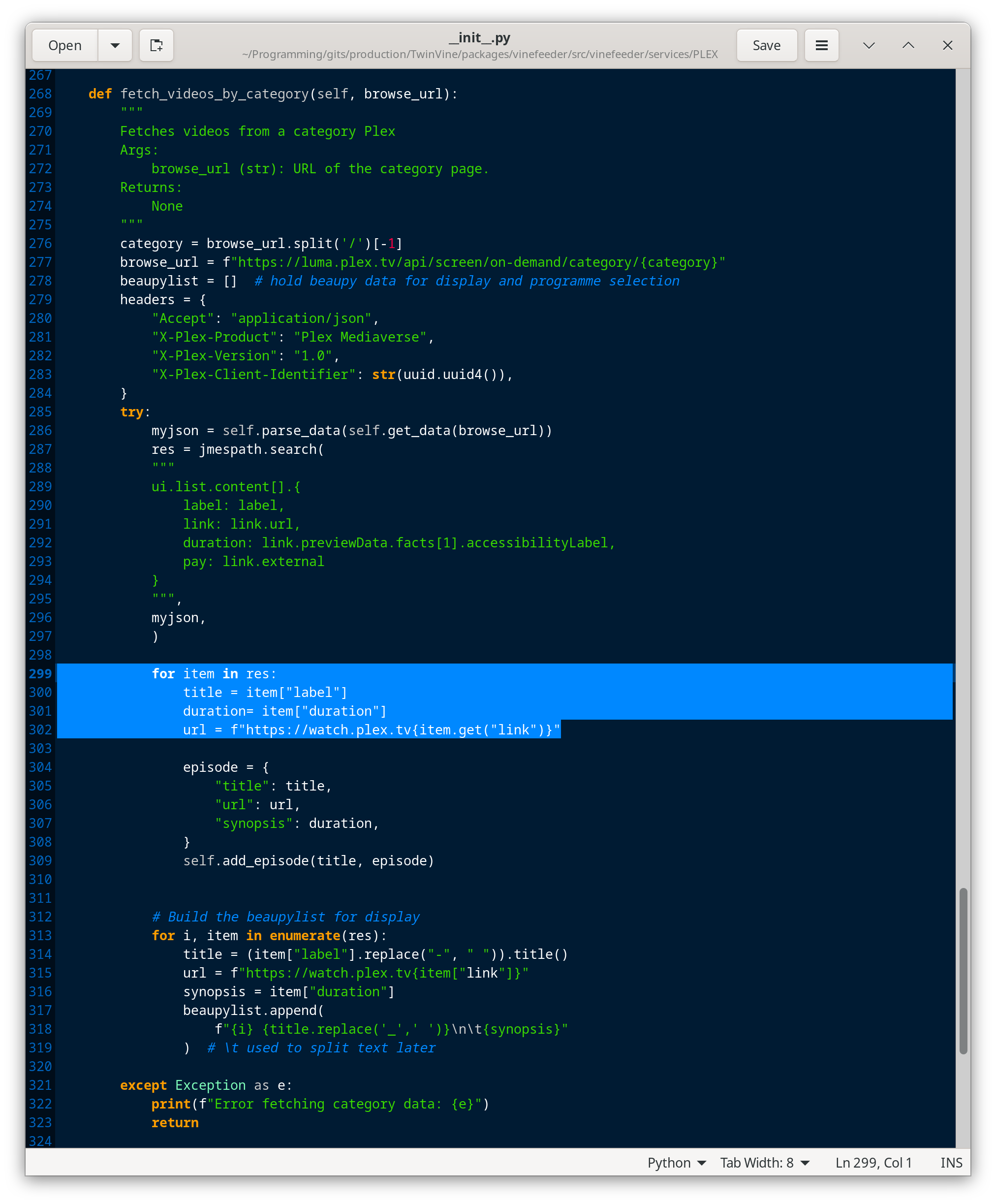Click the new document icon

point(156,45)
